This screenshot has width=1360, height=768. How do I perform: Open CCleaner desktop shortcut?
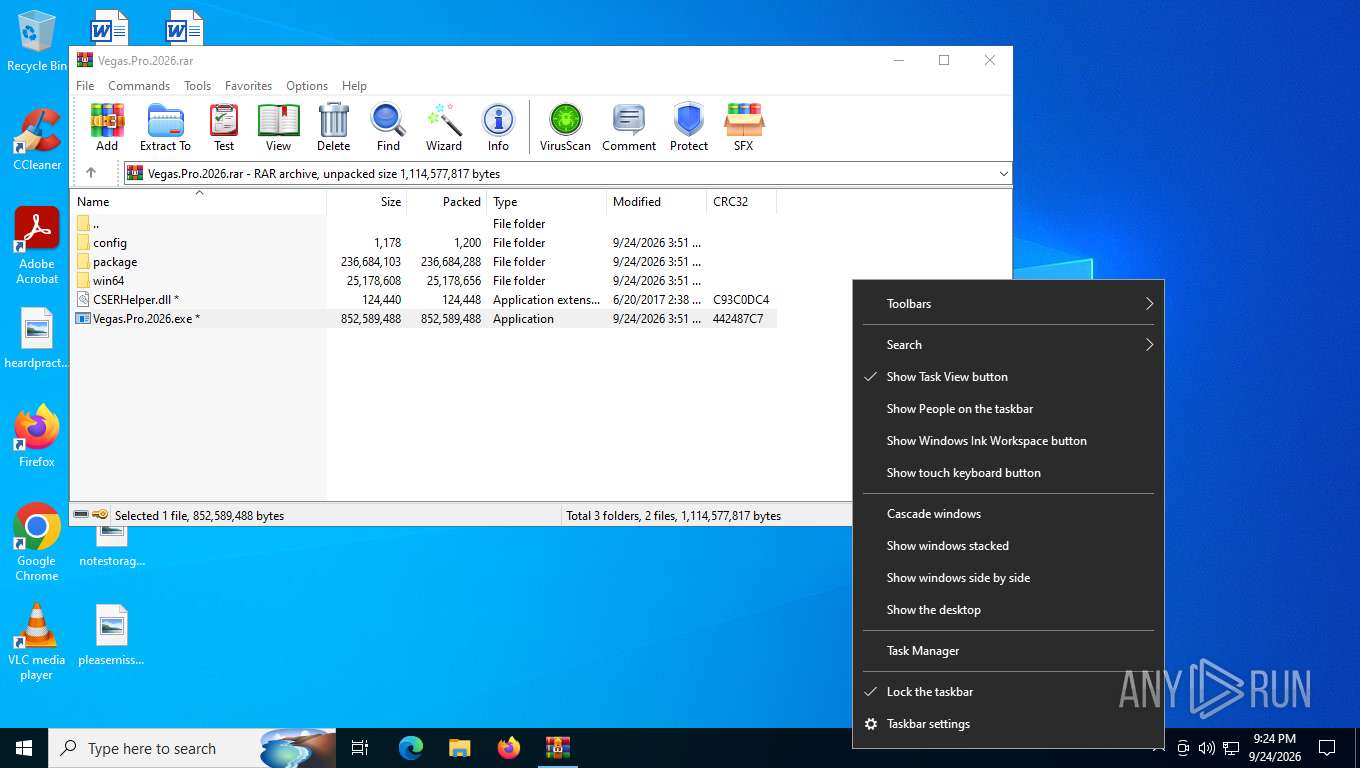click(37, 139)
